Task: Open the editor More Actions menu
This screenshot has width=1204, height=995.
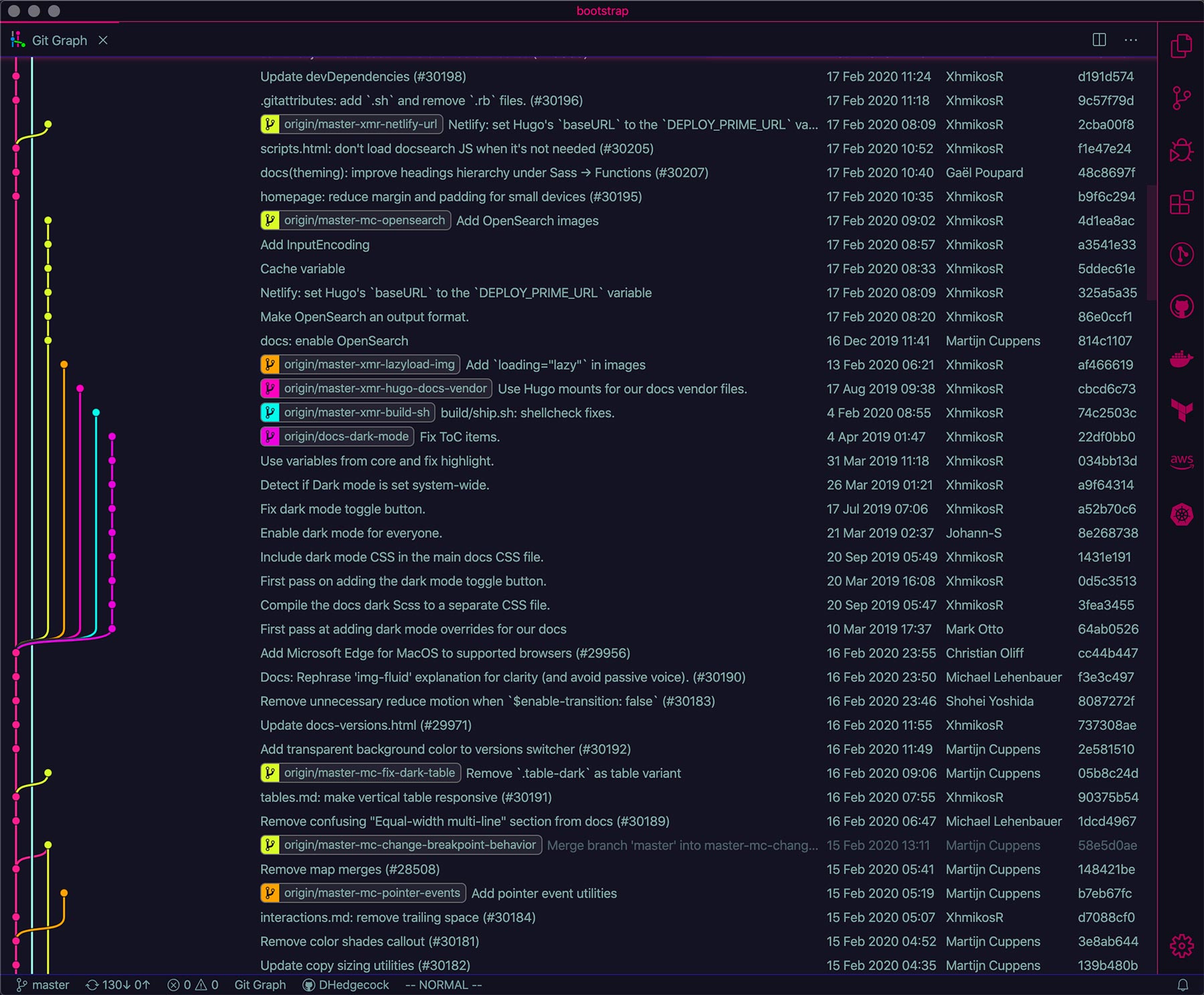Action: [x=1131, y=39]
